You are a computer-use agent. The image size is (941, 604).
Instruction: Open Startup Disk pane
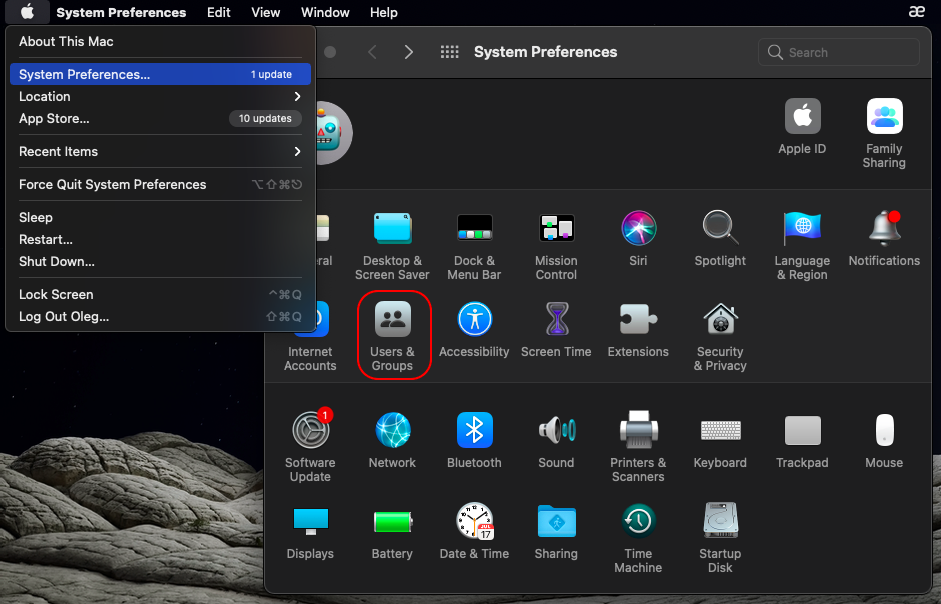[720, 537]
